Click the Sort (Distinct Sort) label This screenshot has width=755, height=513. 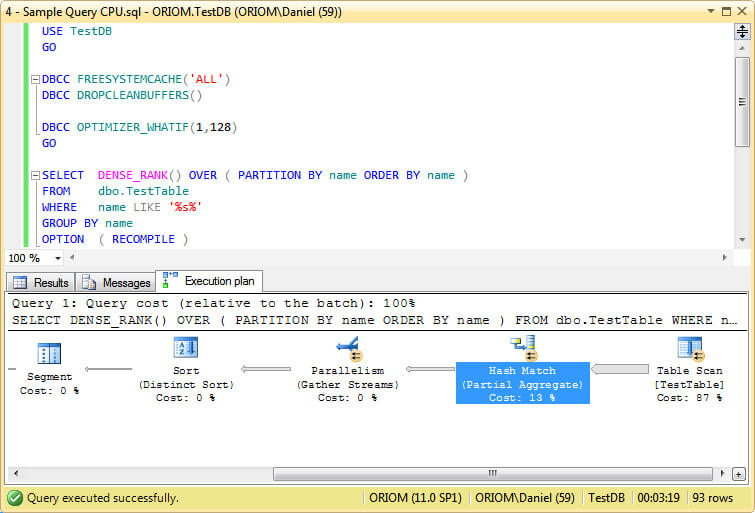[x=186, y=384]
